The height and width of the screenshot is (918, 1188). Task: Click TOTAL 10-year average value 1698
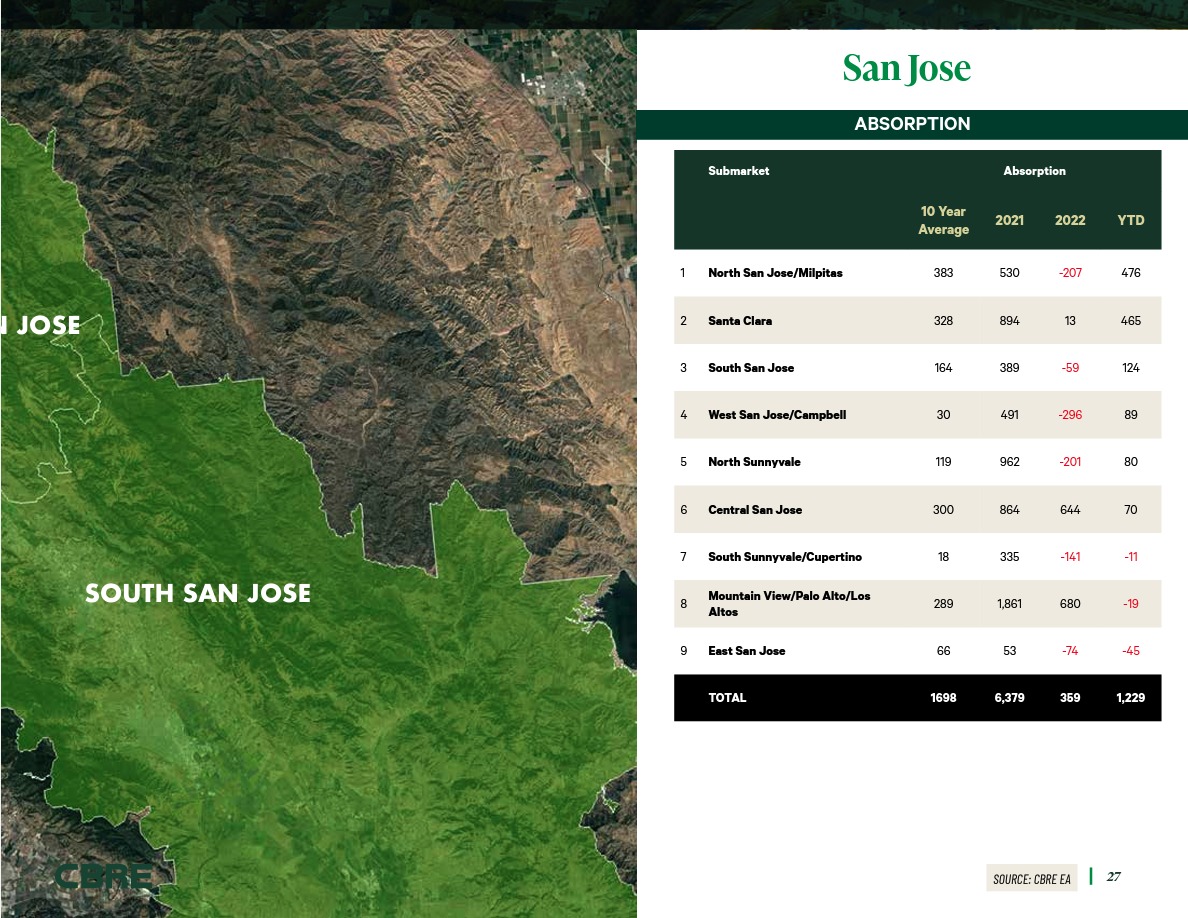(943, 698)
